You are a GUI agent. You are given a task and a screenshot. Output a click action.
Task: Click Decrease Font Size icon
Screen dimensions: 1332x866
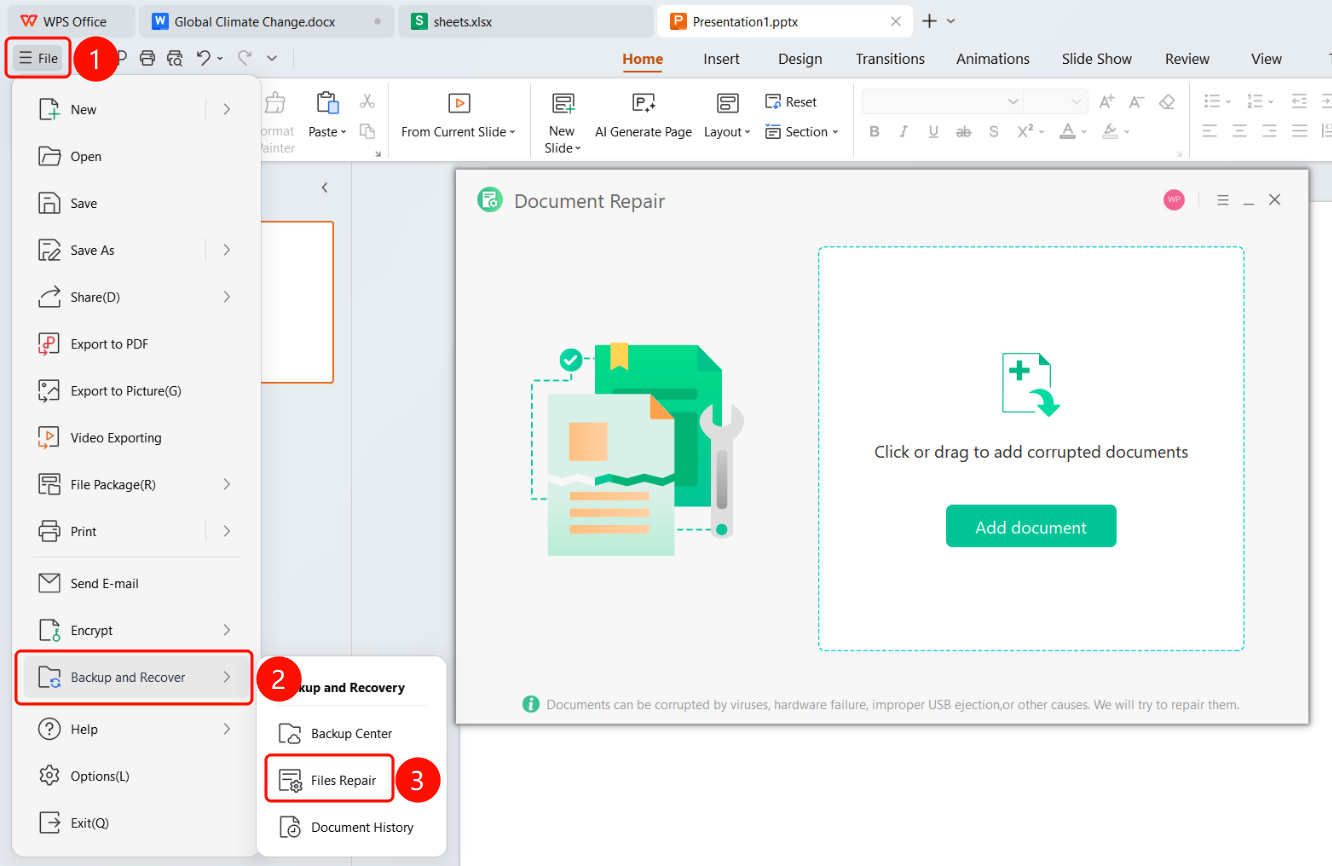tap(1136, 102)
